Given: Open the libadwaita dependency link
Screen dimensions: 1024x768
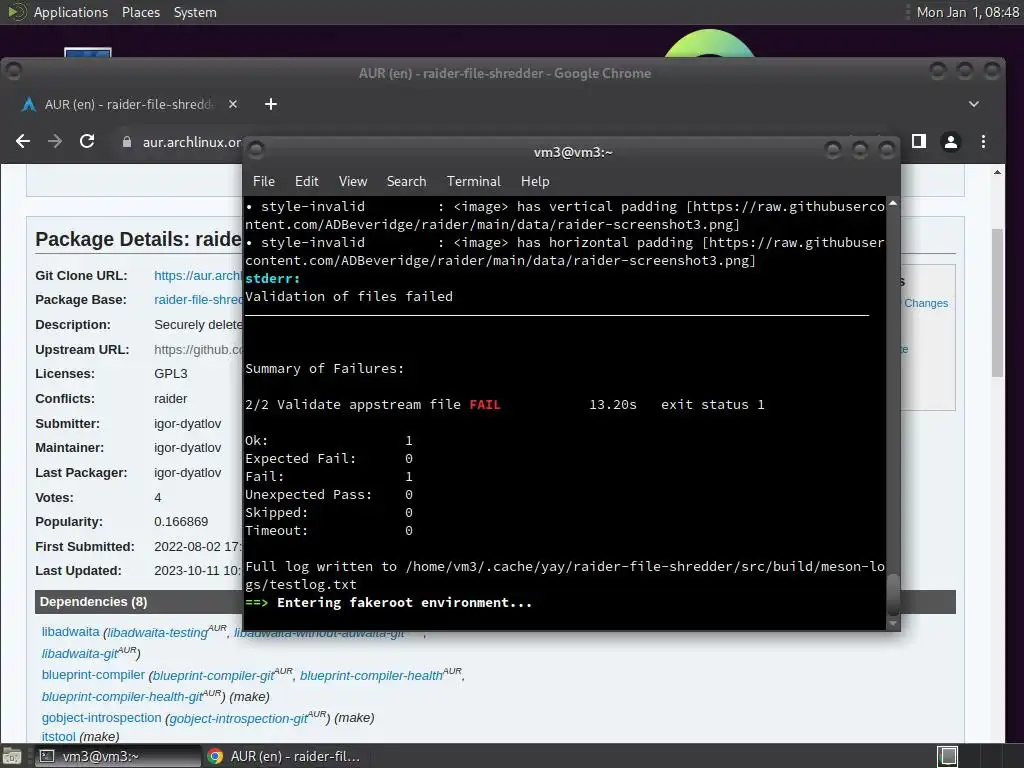Looking at the screenshot, I should click(71, 632).
